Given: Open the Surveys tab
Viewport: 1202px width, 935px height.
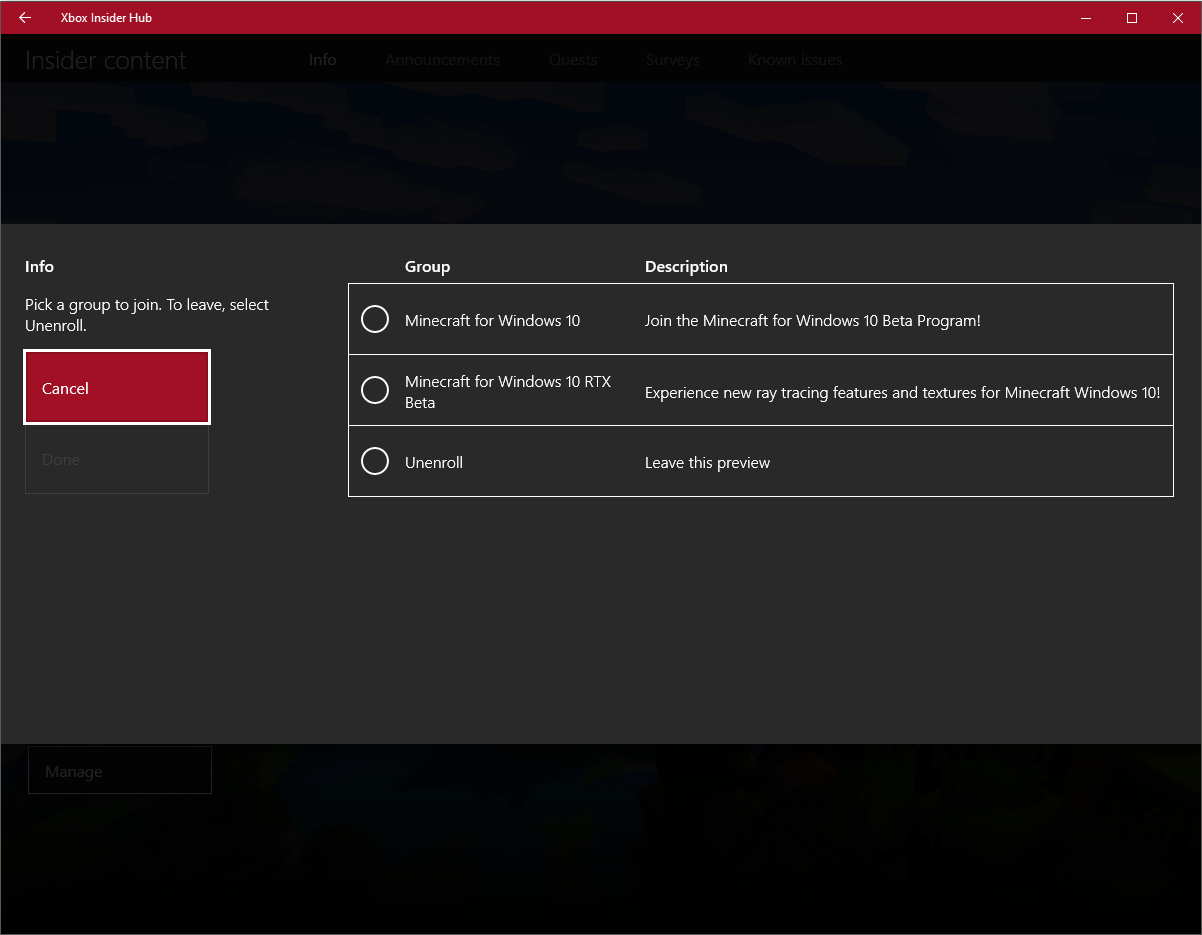Looking at the screenshot, I should coord(672,60).
